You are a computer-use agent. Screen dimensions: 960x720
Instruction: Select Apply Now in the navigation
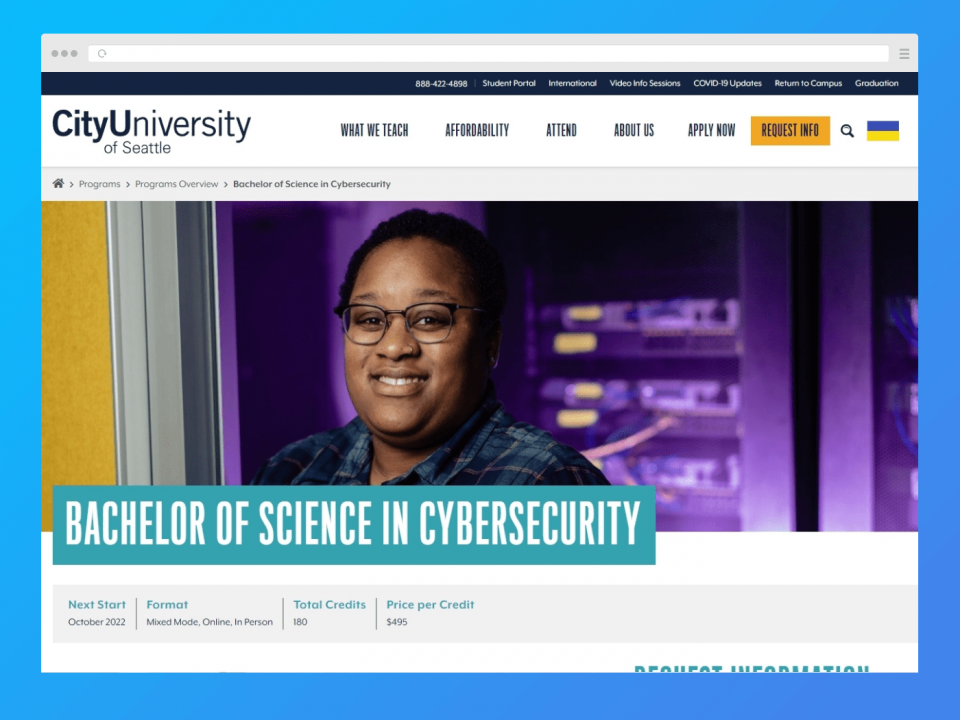click(x=711, y=130)
